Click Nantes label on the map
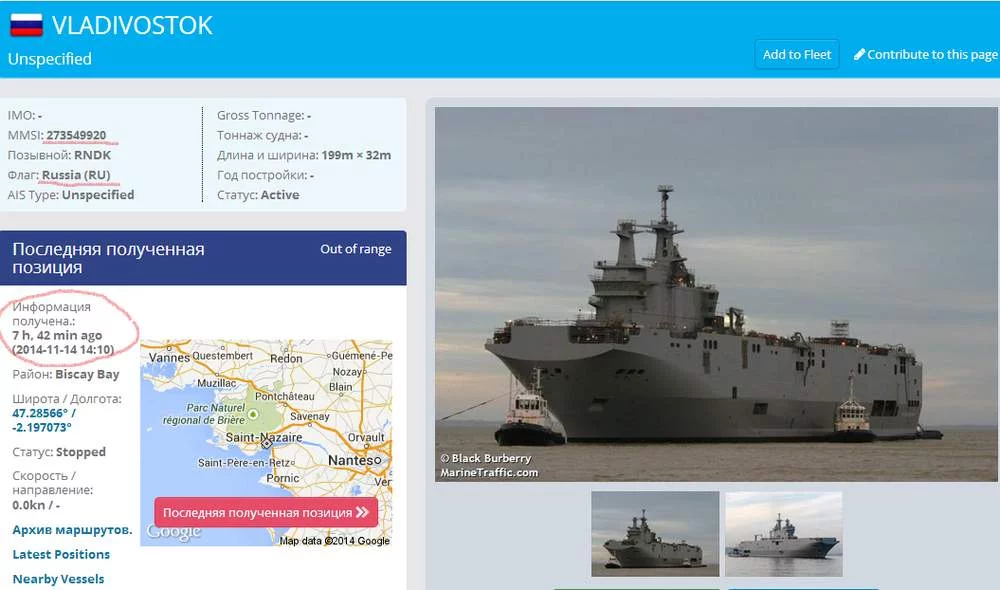Image resolution: width=1000 pixels, height=590 pixels. click(x=351, y=460)
